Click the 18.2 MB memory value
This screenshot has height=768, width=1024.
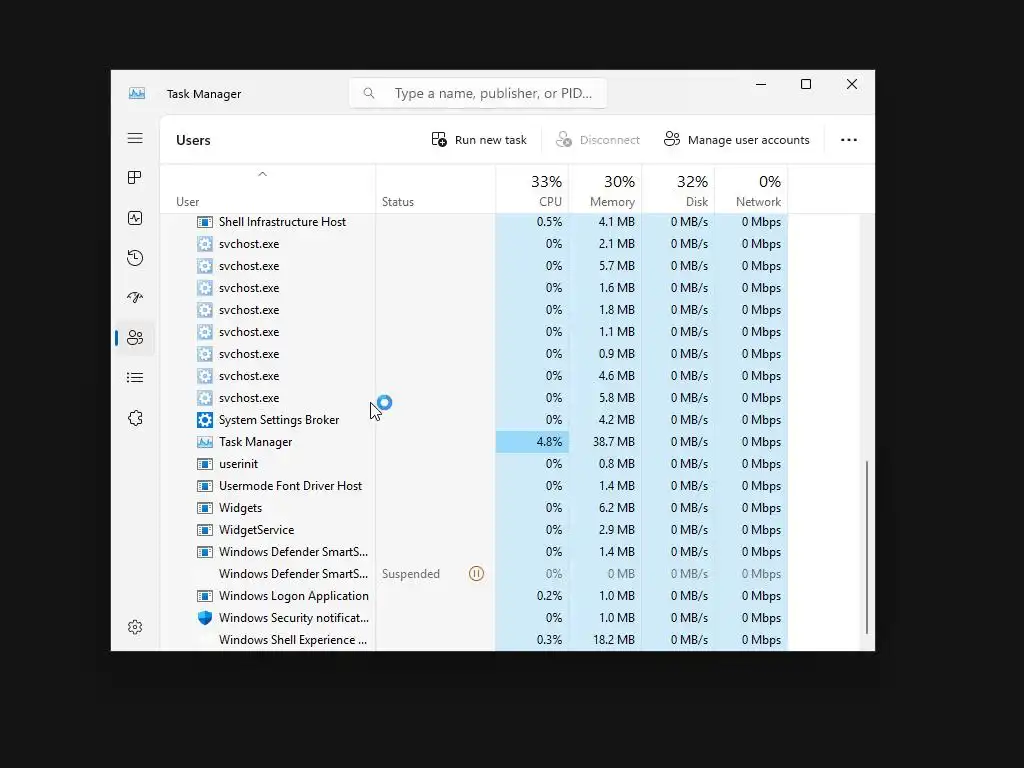click(614, 640)
